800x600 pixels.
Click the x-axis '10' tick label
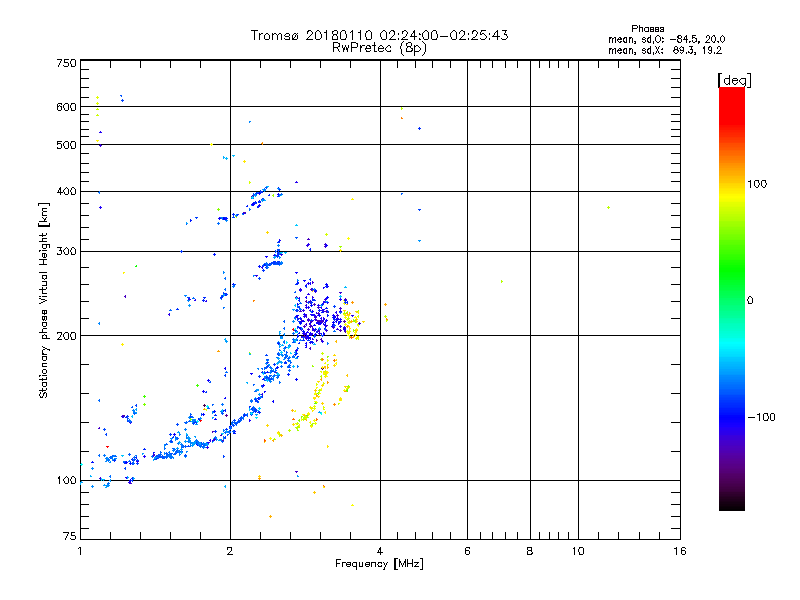pyautogui.click(x=578, y=551)
